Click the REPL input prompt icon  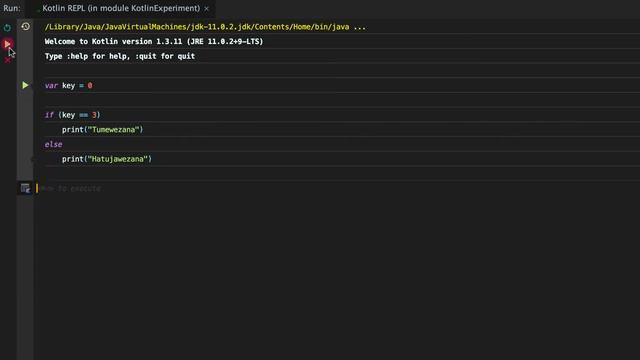coord(25,188)
